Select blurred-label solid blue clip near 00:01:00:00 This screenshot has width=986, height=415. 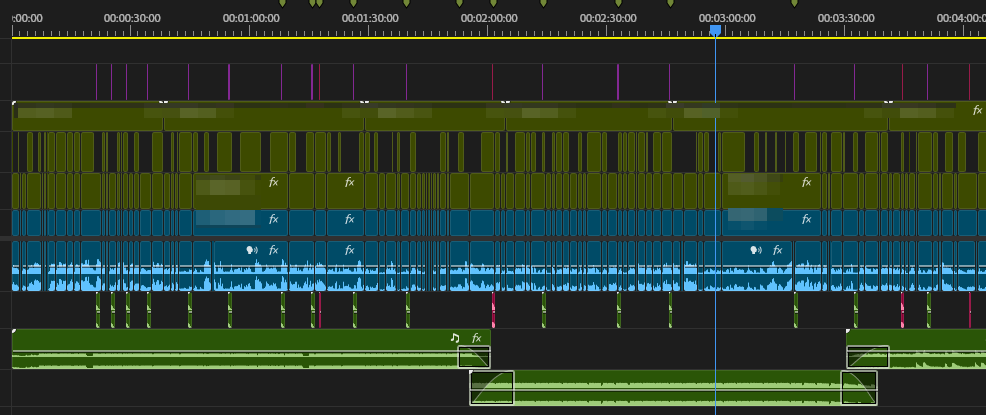[x=240, y=223]
